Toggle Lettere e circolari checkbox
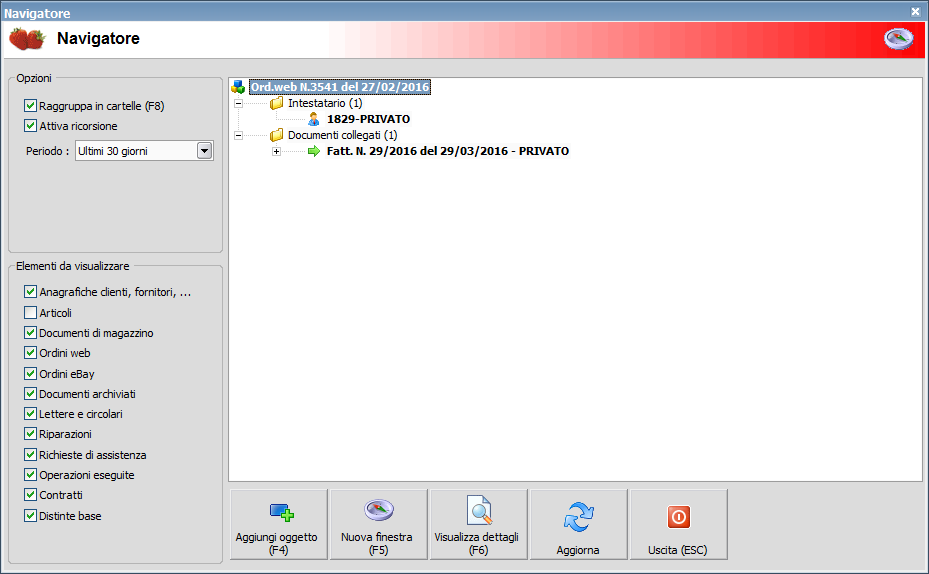 tap(30, 413)
